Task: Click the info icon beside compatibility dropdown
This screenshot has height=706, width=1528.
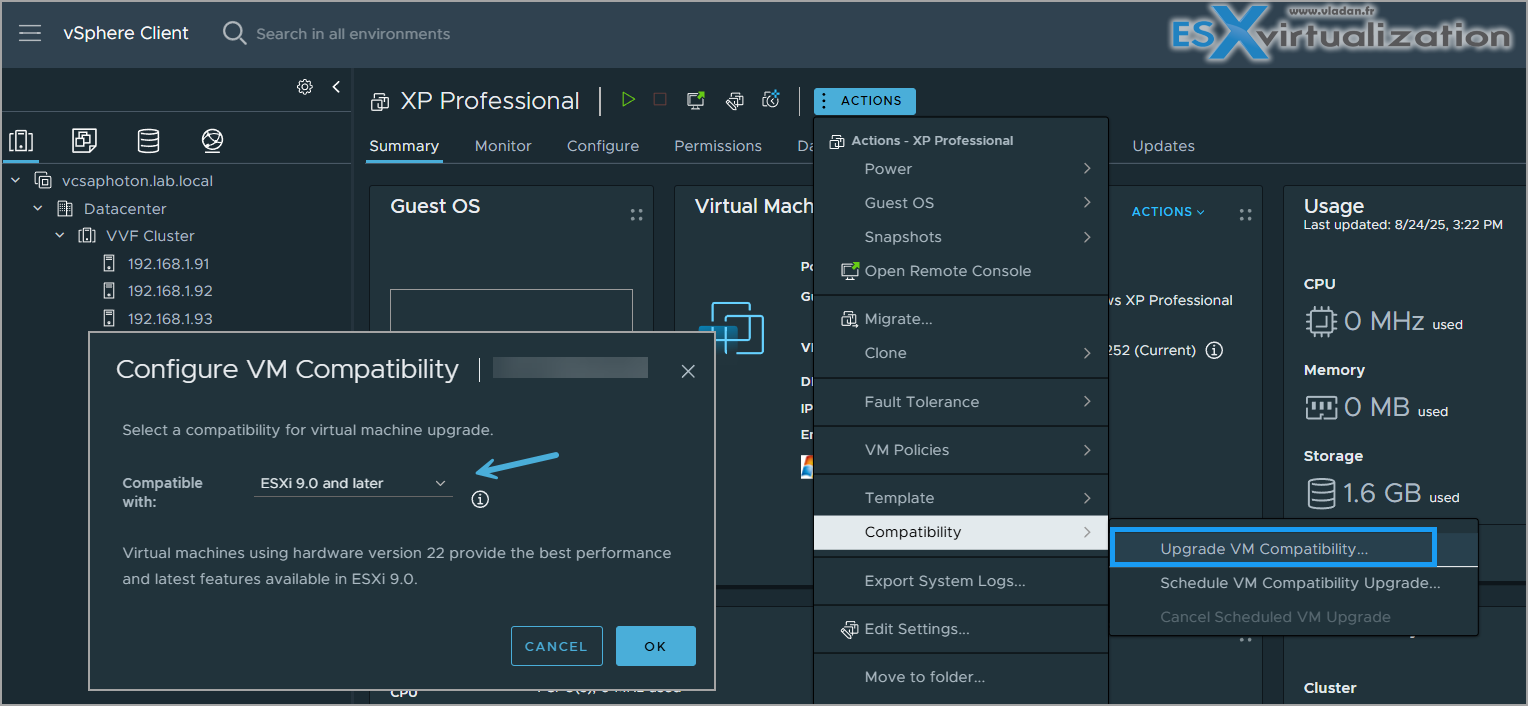Action: point(480,499)
